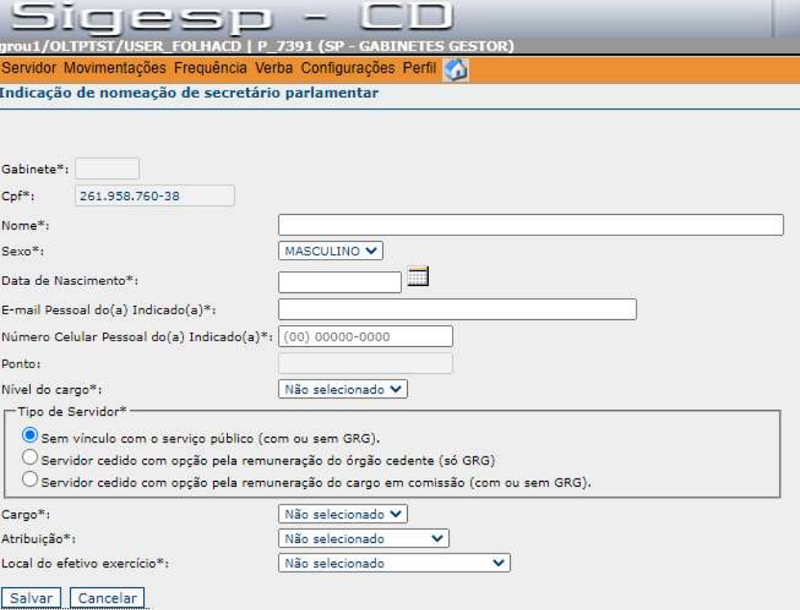Open the Movimentações menu
Image resolution: width=800 pixels, height=610 pixels.
point(113,70)
